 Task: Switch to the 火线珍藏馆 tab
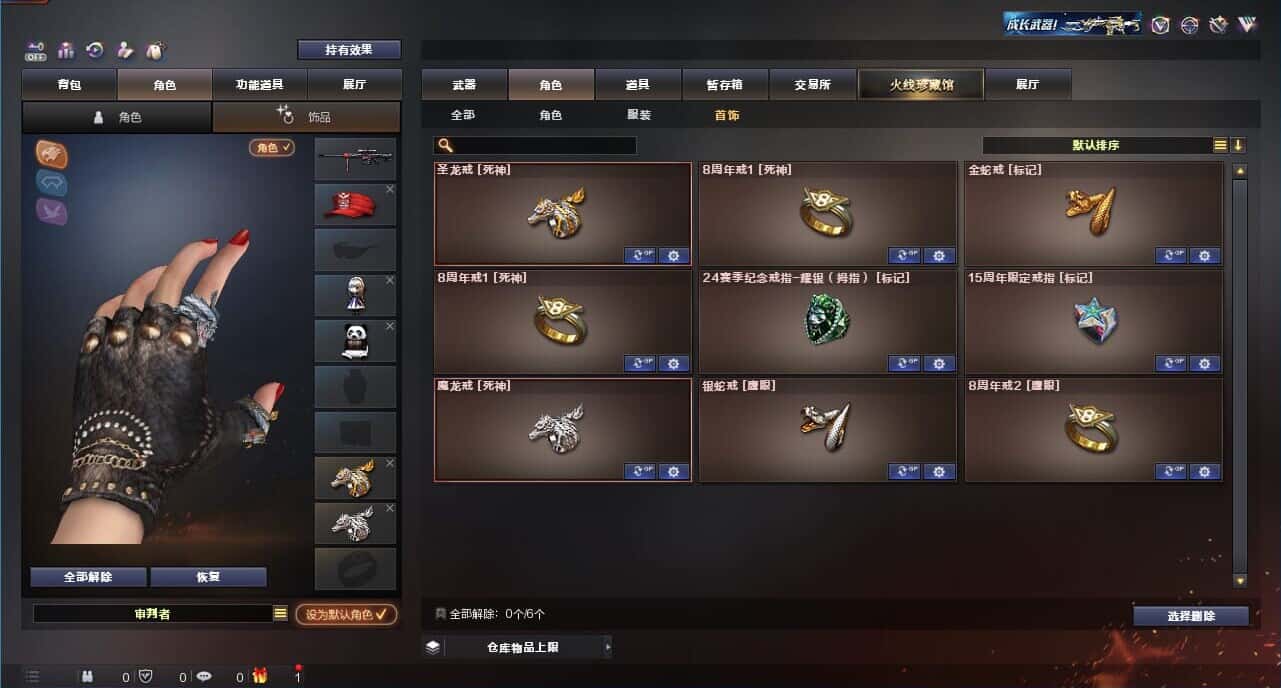pos(921,84)
